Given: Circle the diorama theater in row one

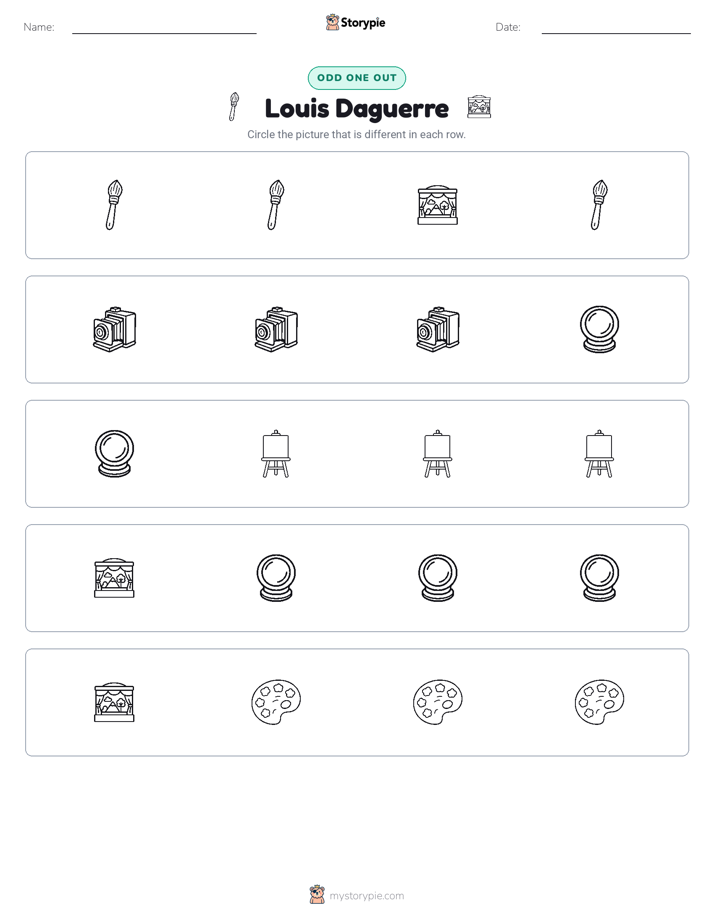Looking at the screenshot, I should pyautogui.click(x=437, y=205).
